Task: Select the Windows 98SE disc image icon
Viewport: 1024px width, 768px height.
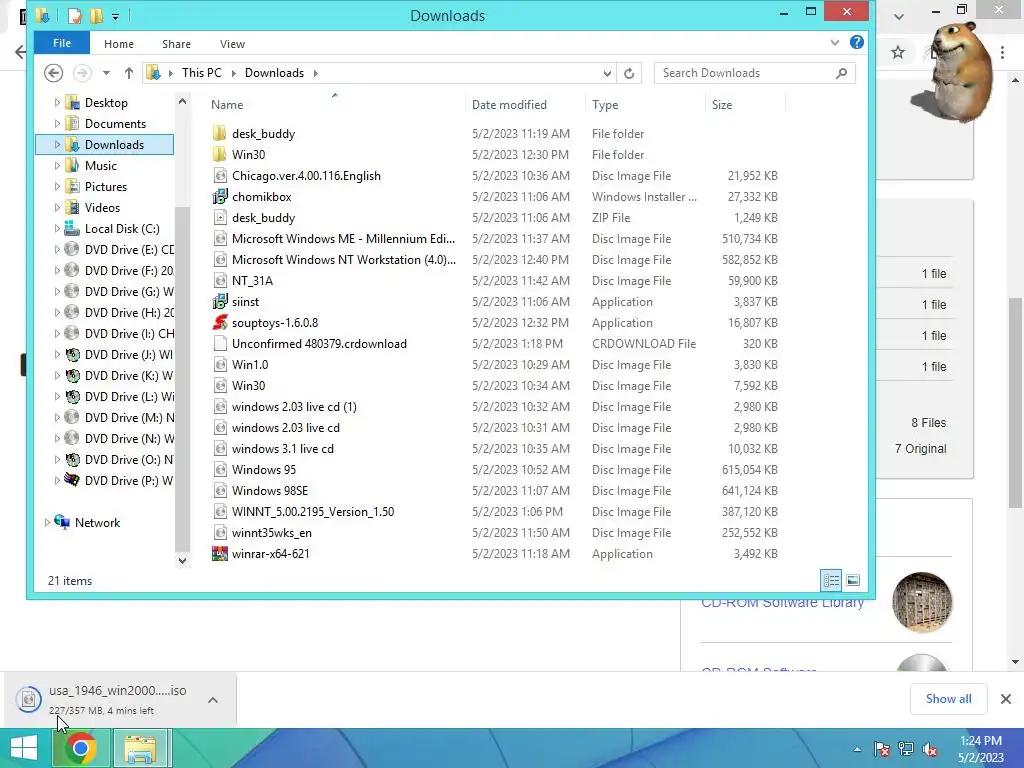Action: [220, 491]
